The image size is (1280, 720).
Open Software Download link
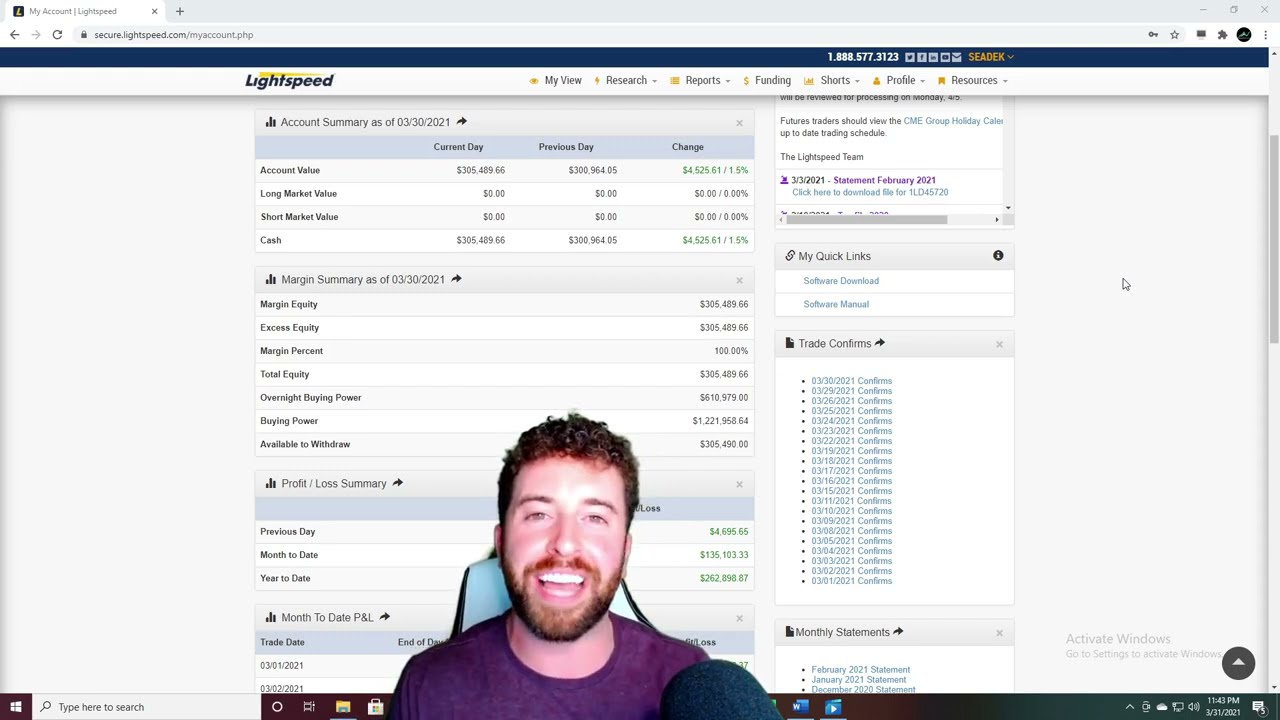pyautogui.click(x=841, y=281)
